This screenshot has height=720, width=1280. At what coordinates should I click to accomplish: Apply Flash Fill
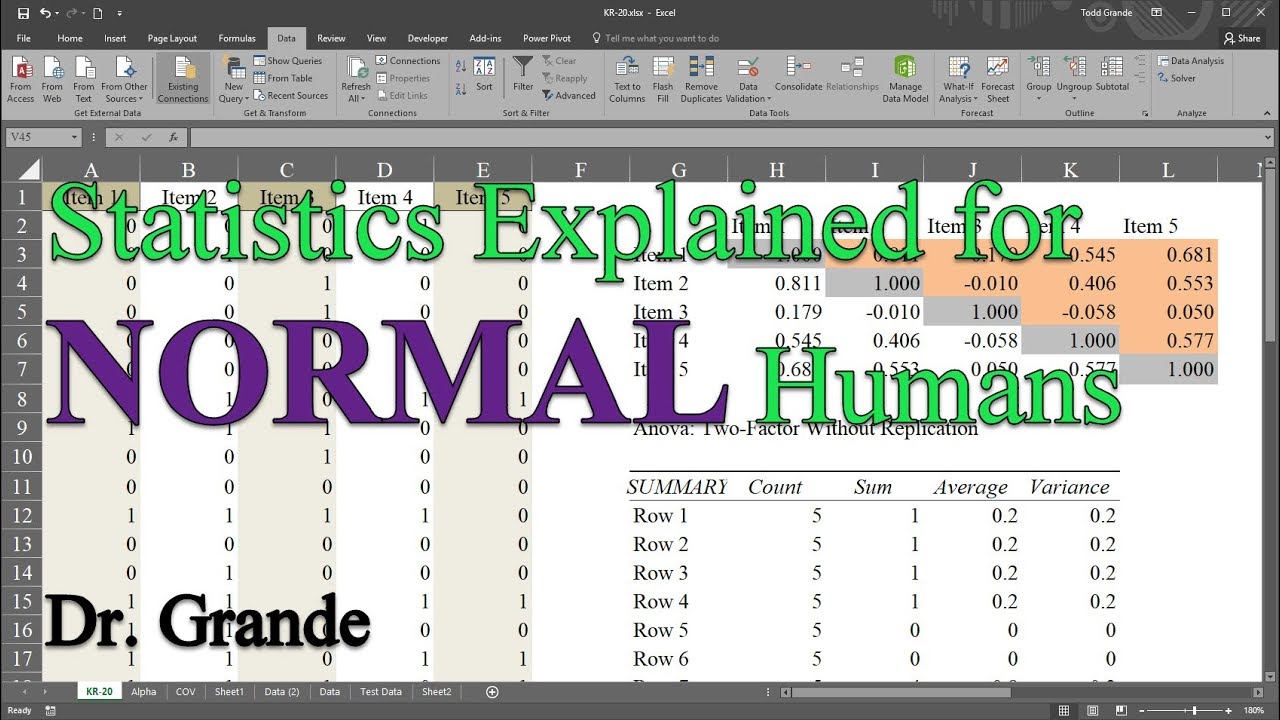point(663,79)
